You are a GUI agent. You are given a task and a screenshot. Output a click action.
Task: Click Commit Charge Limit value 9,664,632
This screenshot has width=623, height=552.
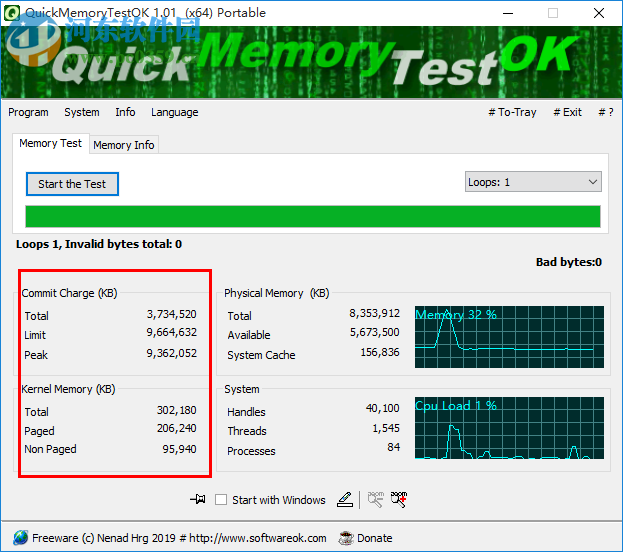point(172,332)
